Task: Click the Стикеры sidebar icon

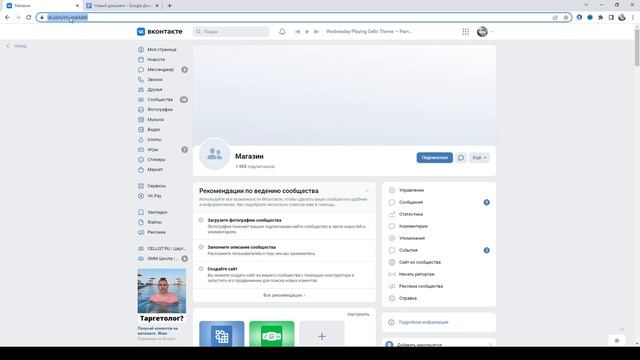Action: coord(141,160)
